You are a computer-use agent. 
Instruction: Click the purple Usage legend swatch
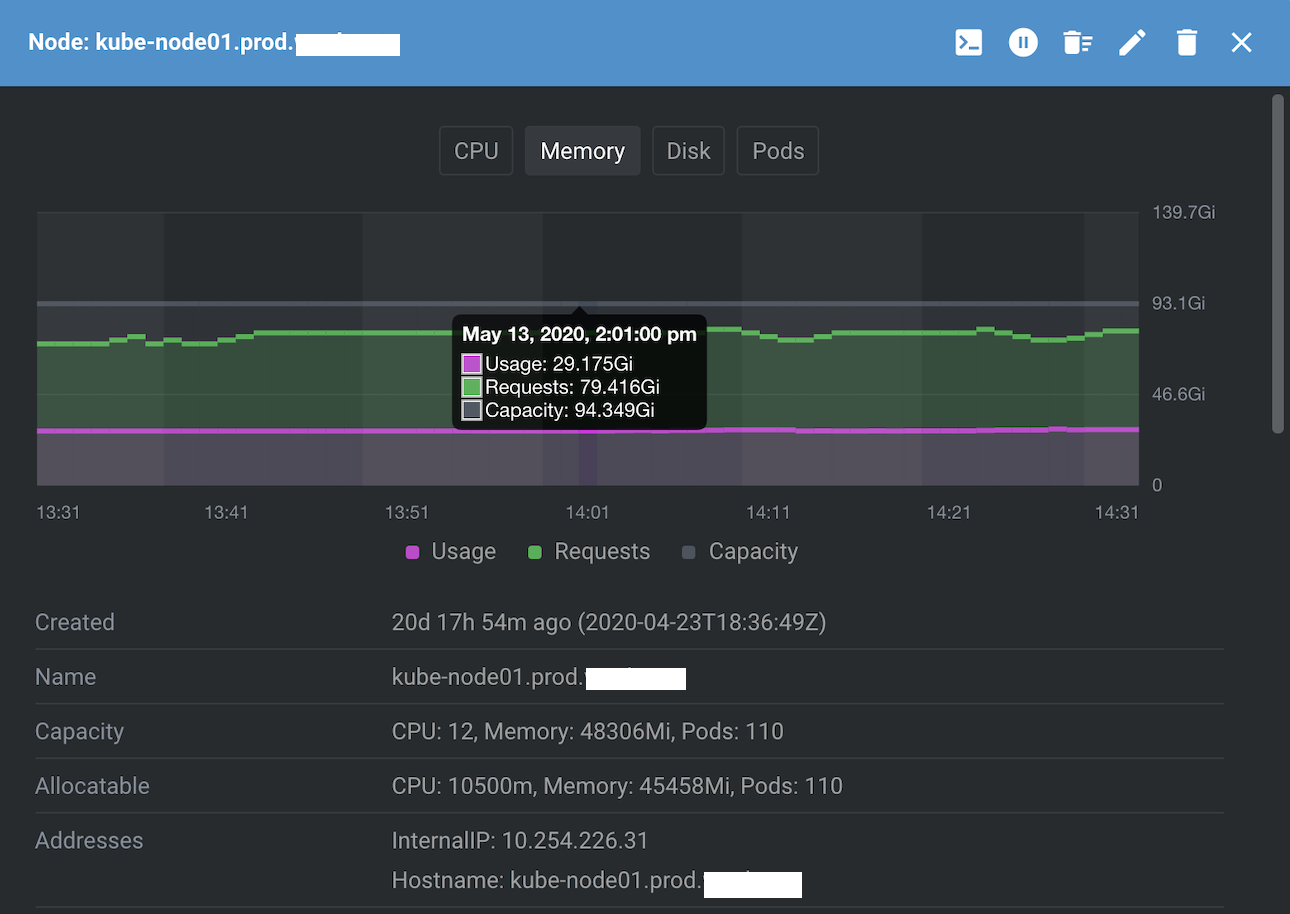click(x=413, y=553)
